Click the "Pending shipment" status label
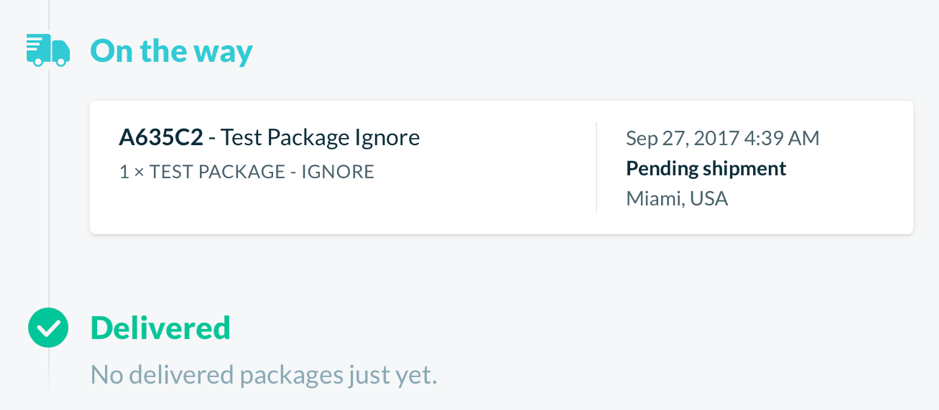The height and width of the screenshot is (410, 939). pos(706,169)
